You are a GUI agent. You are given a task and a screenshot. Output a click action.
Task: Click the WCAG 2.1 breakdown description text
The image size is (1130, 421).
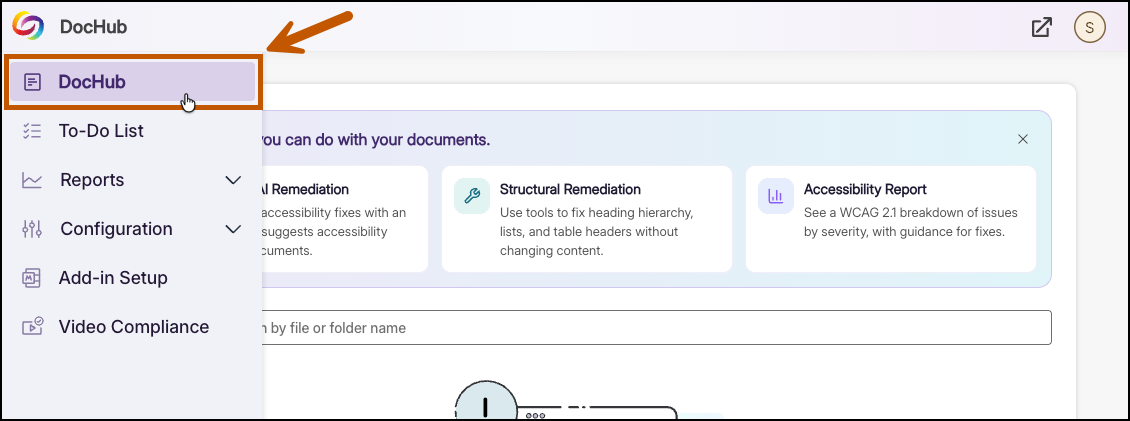tap(910, 223)
